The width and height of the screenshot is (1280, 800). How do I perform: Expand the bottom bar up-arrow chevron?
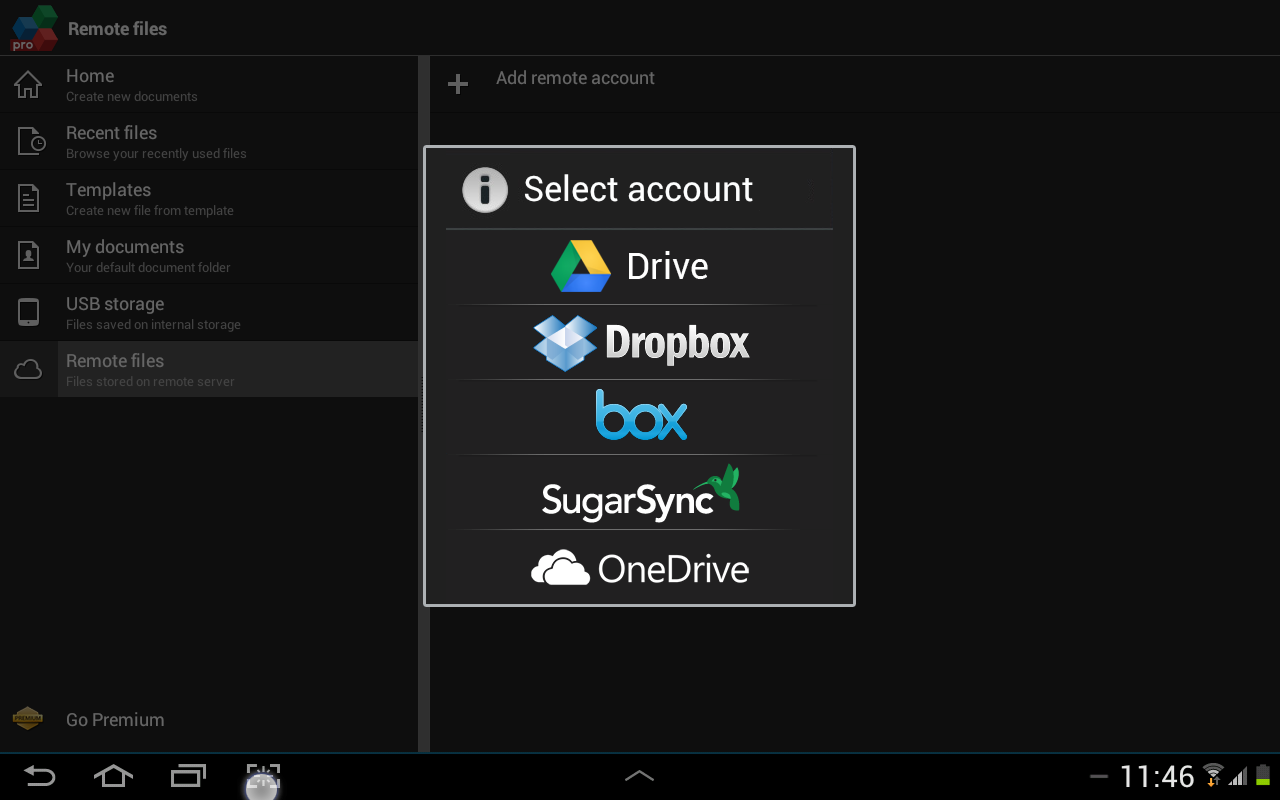tap(639, 776)
